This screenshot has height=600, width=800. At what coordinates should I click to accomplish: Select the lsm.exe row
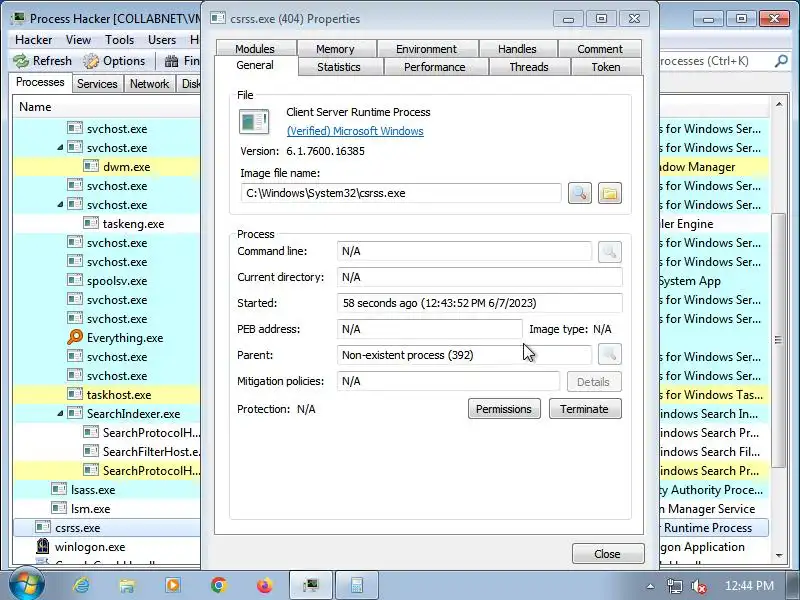(x=107, y=509)
